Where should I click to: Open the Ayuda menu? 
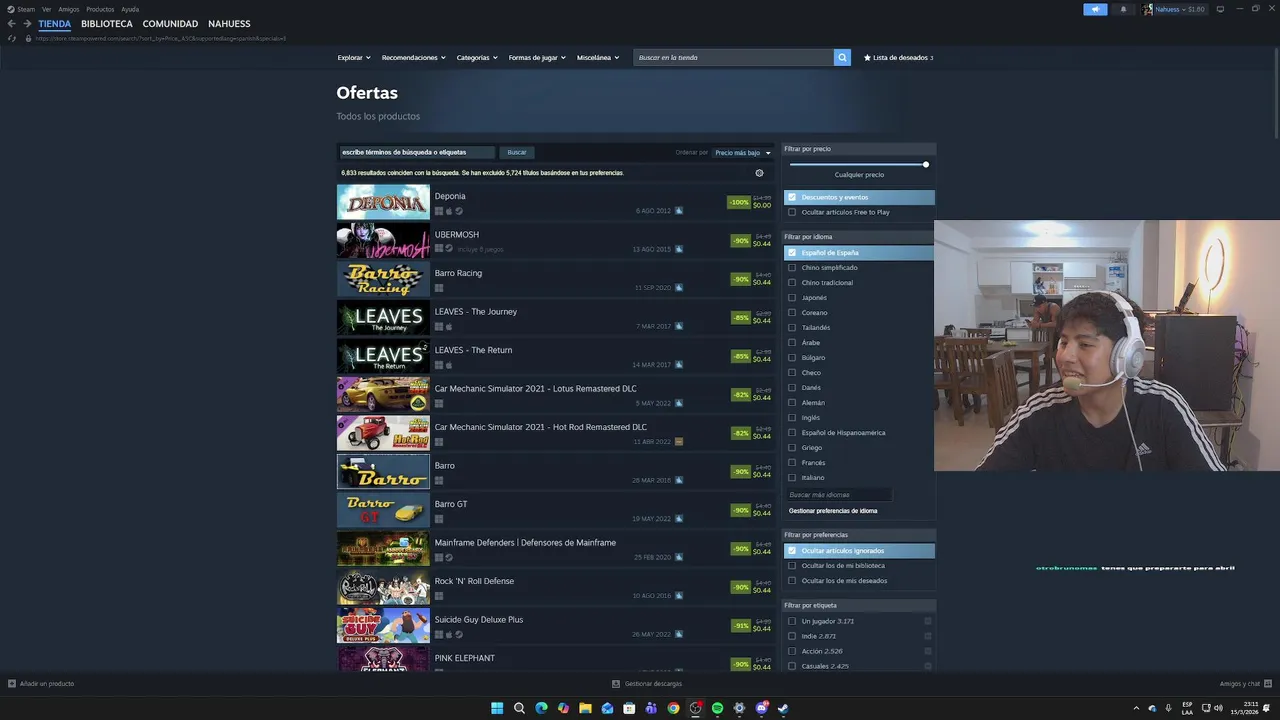pos(130,9)
